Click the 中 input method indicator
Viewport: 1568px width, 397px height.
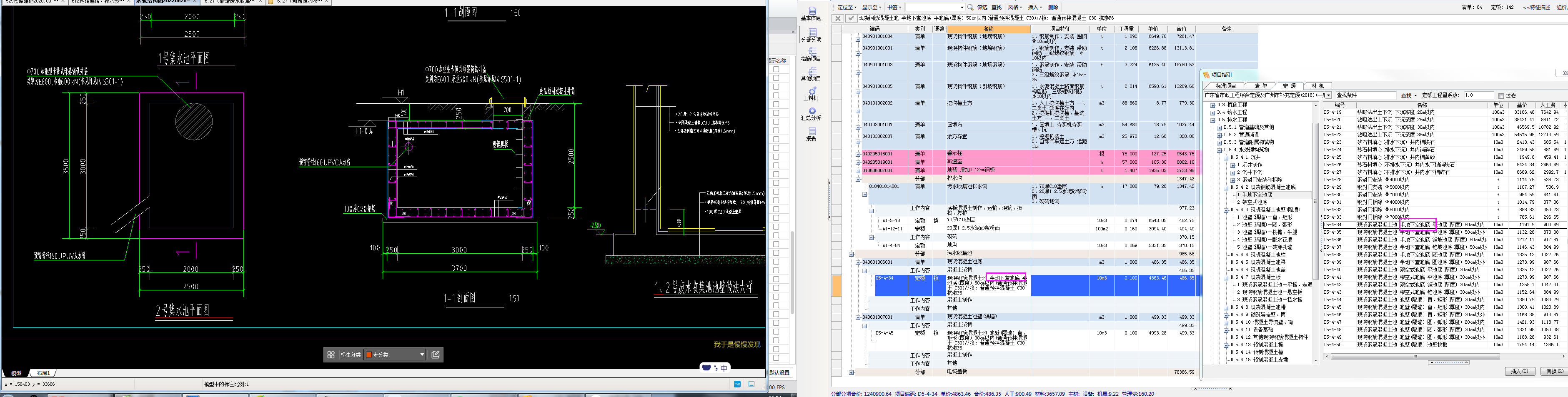[x=724, y=368]
